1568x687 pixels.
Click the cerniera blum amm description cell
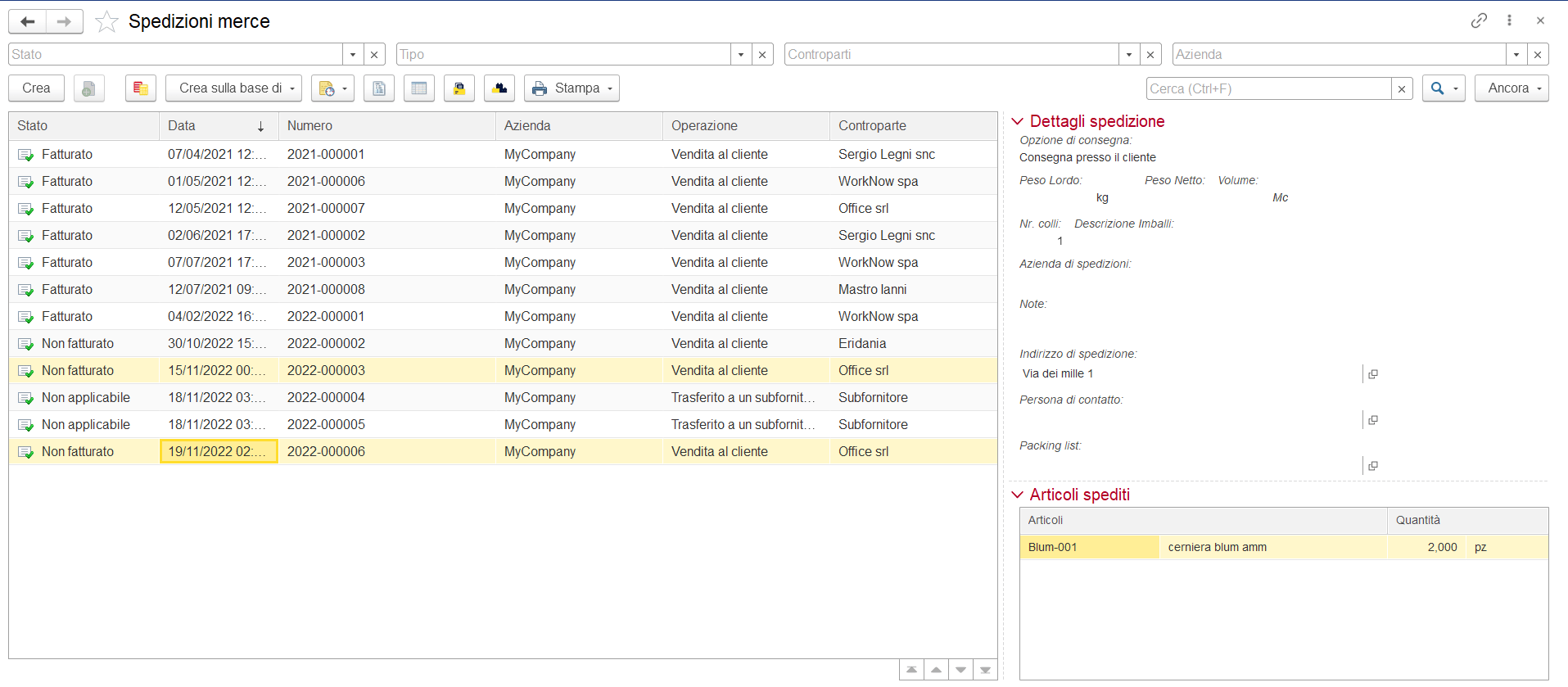pyautogui.click(x=1272, y=547)
